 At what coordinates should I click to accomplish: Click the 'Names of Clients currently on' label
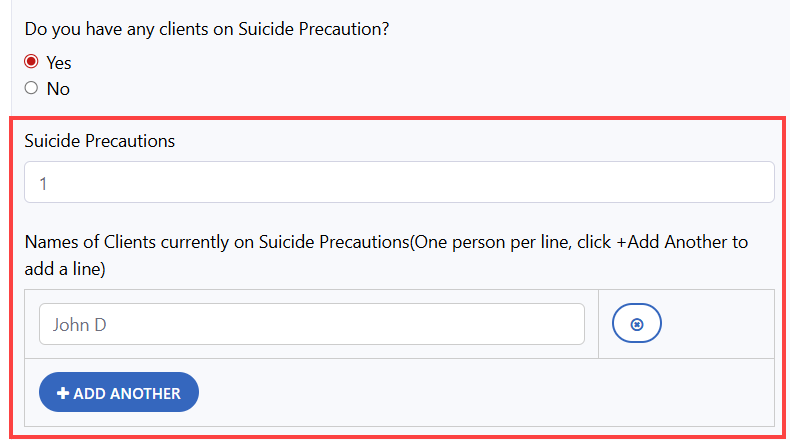tap(140, 242)
